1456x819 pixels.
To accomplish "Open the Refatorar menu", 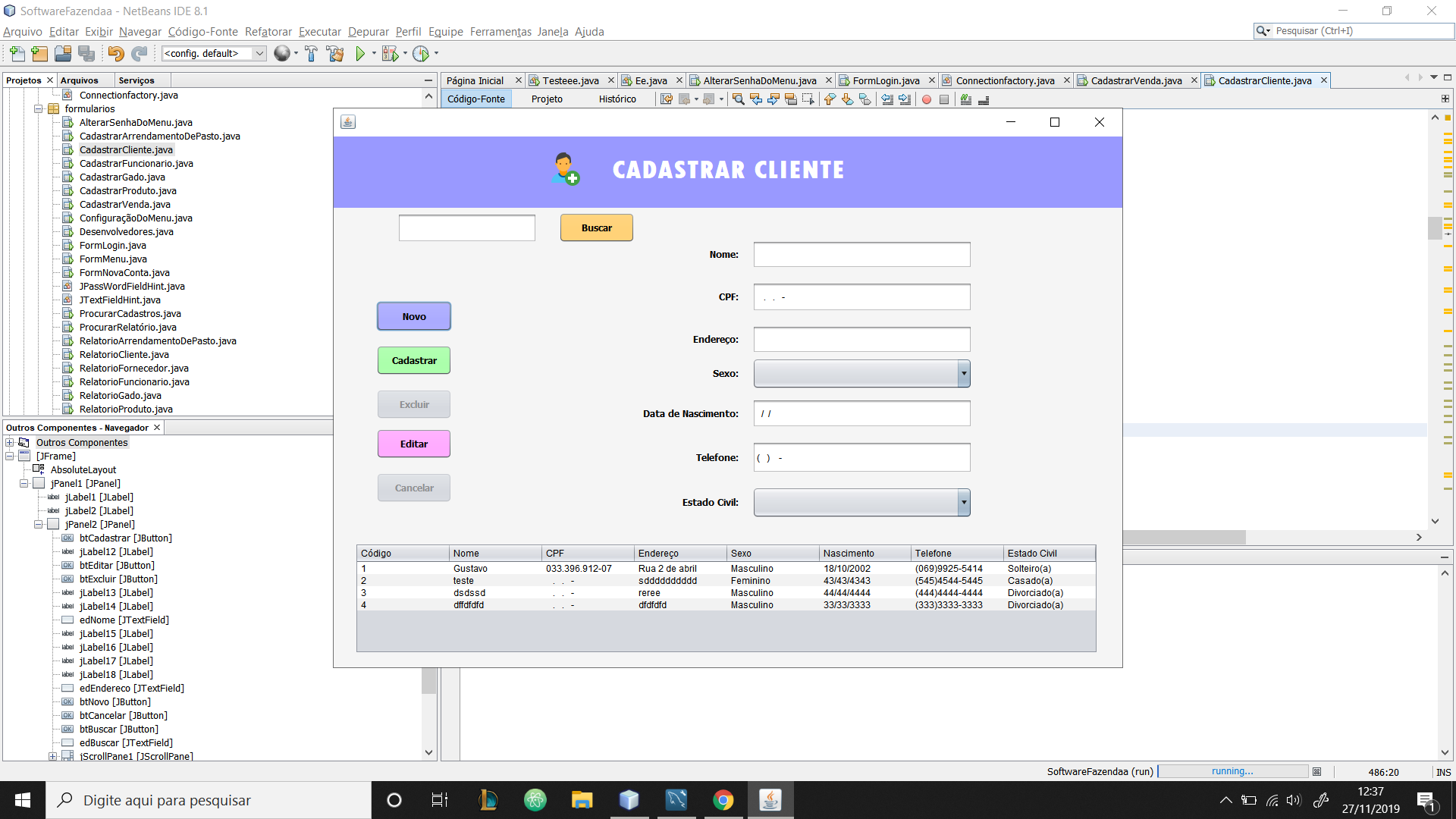I will (268, 32).
